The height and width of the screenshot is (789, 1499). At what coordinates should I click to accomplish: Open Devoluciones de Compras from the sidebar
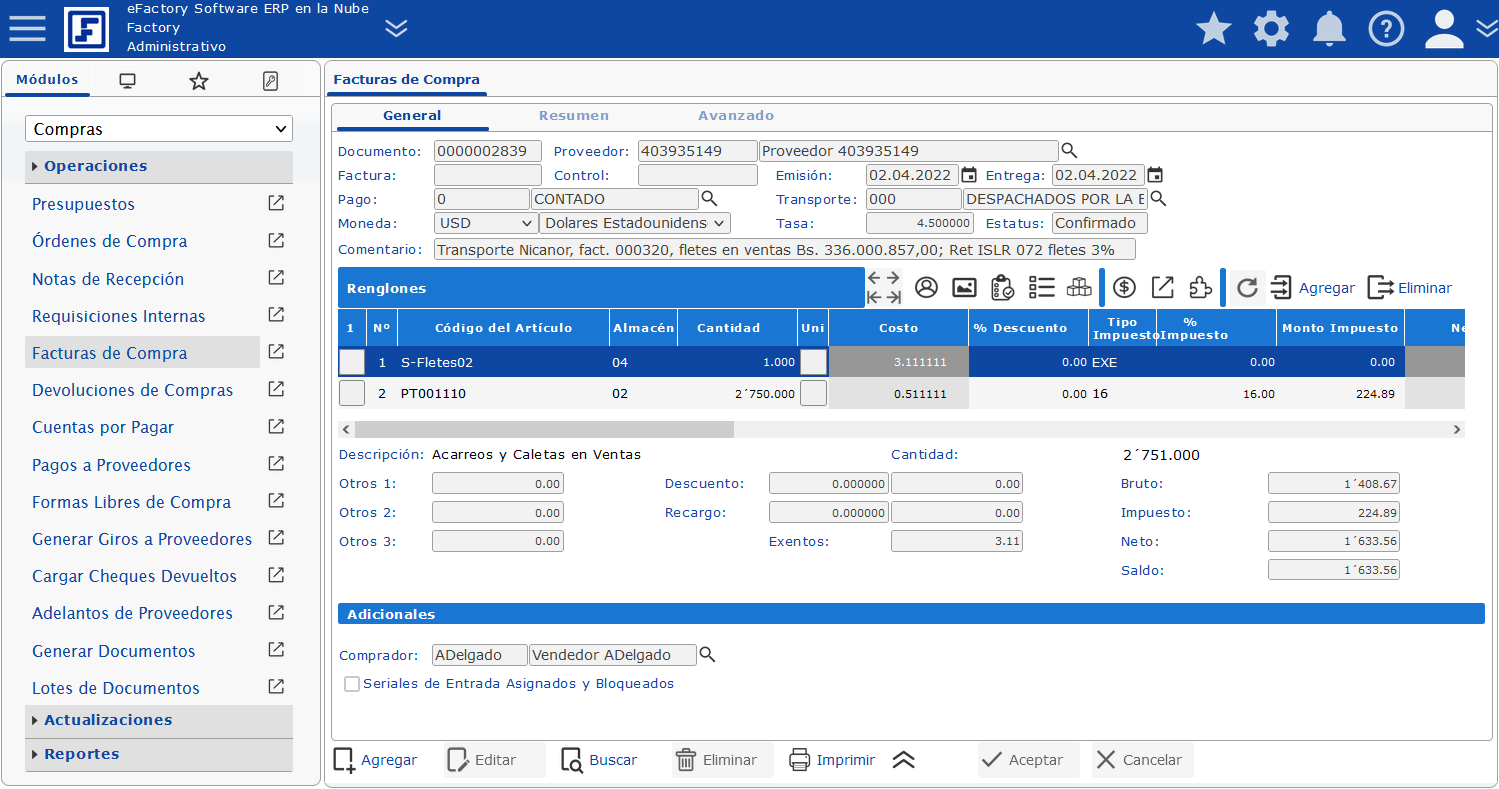[133, 390]
